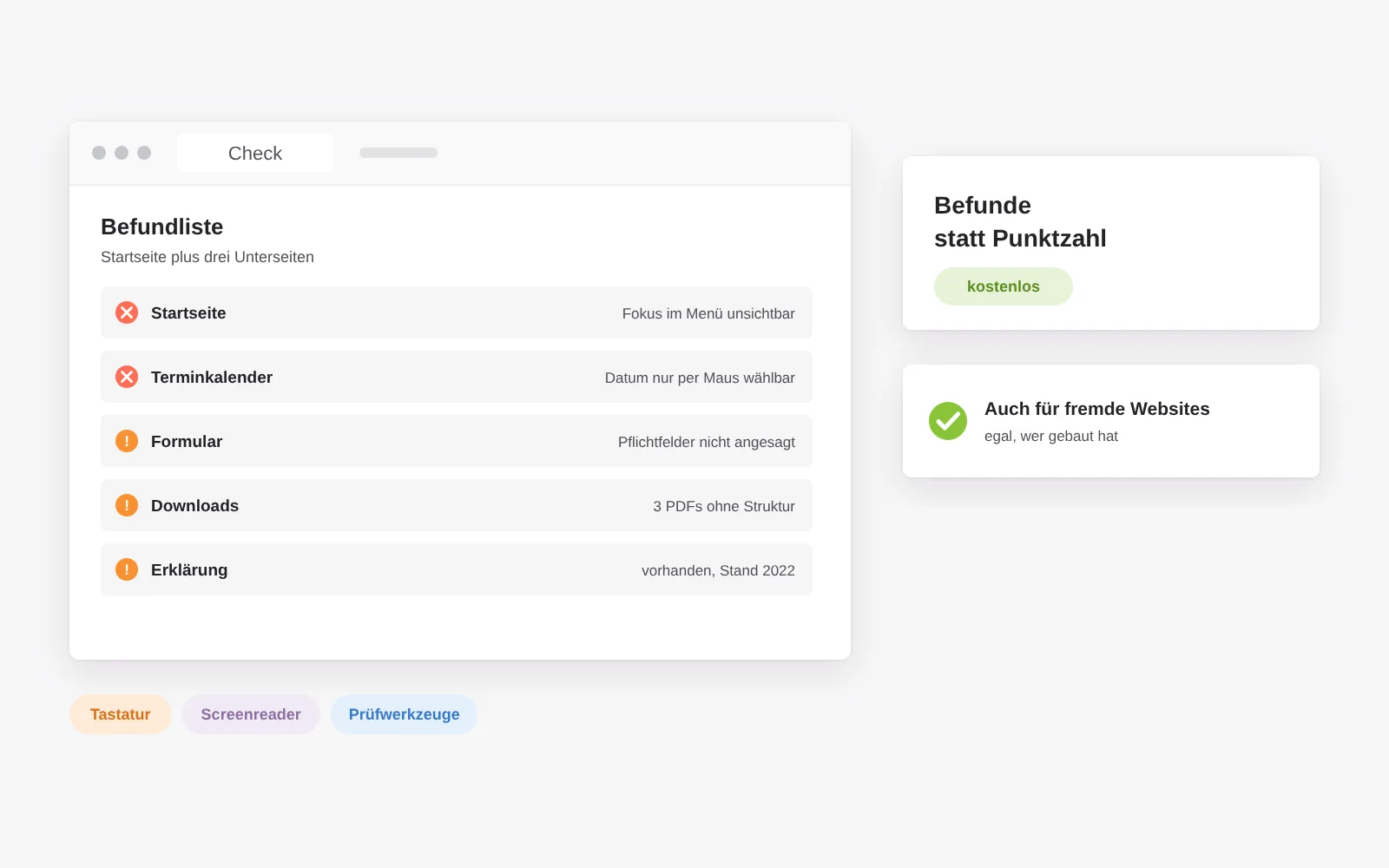The height and width of the screenshot is (868, 1389).
Task: Click 'Fokus im Menü unsichtbar' text
Action: (x=708, y=313)
